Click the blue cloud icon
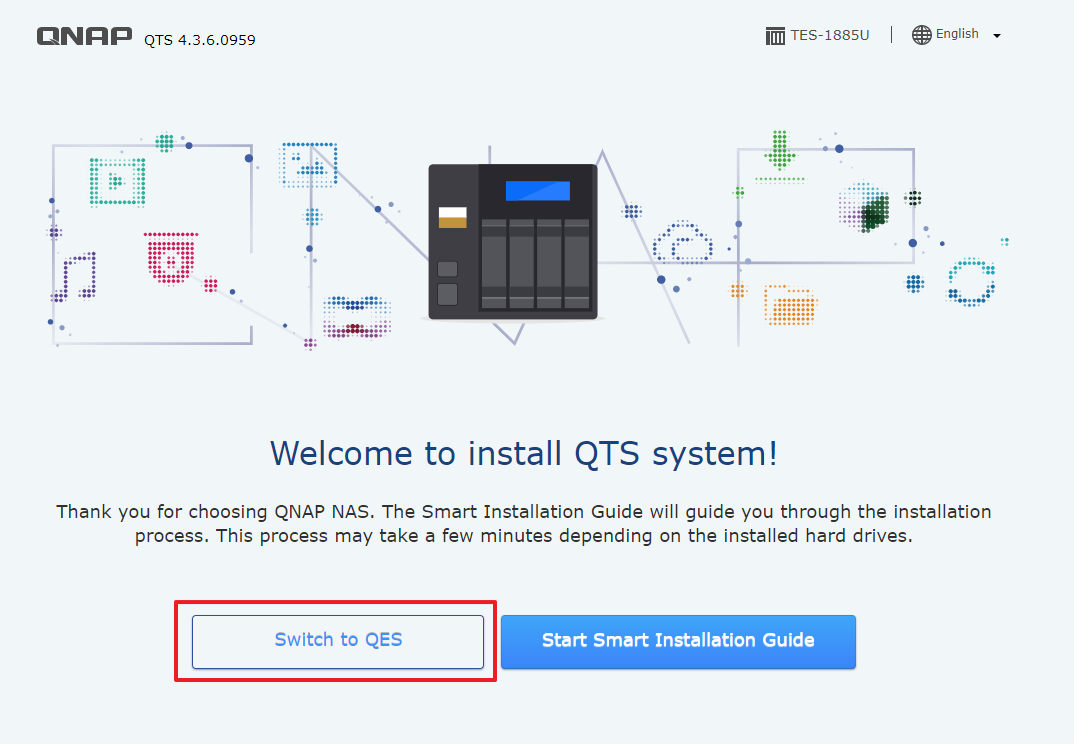The width and height of the screenshot is (1074, 744). (682, 244)
